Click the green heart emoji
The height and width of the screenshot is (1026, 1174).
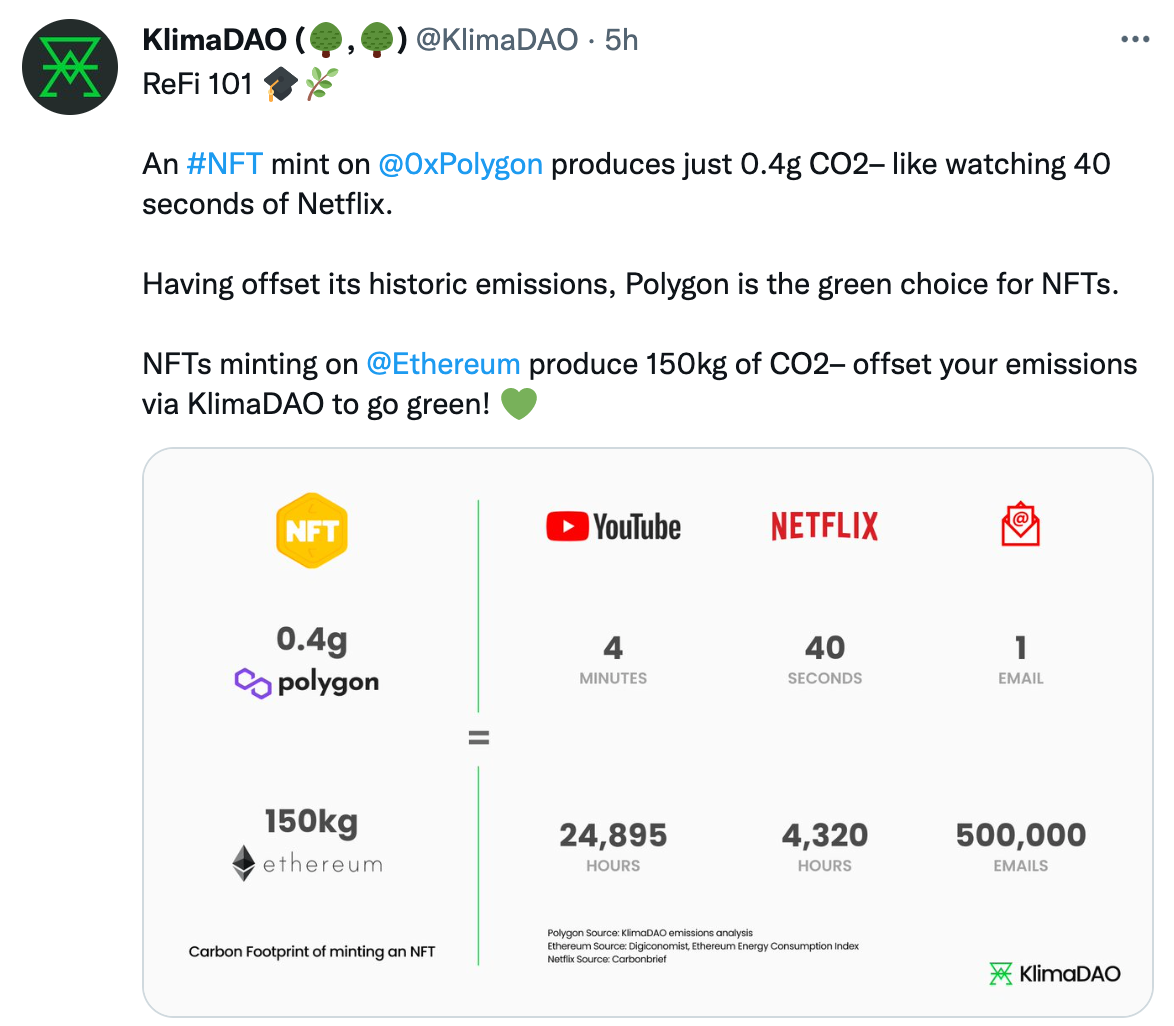[518, 404]
